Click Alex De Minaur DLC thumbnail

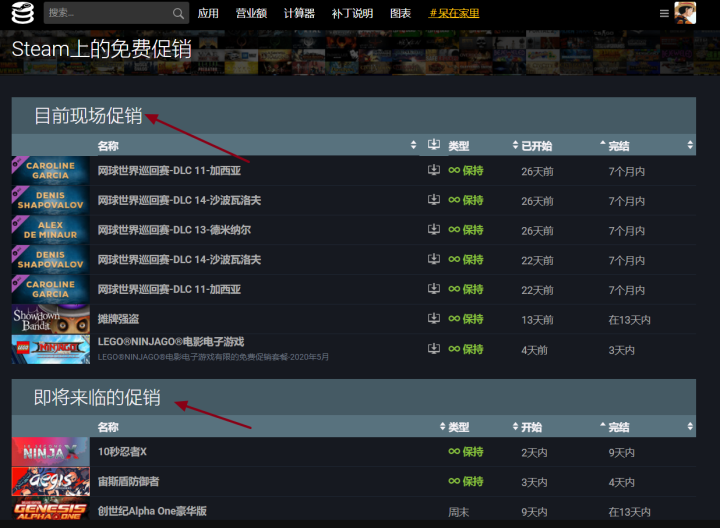click(51, 230)
